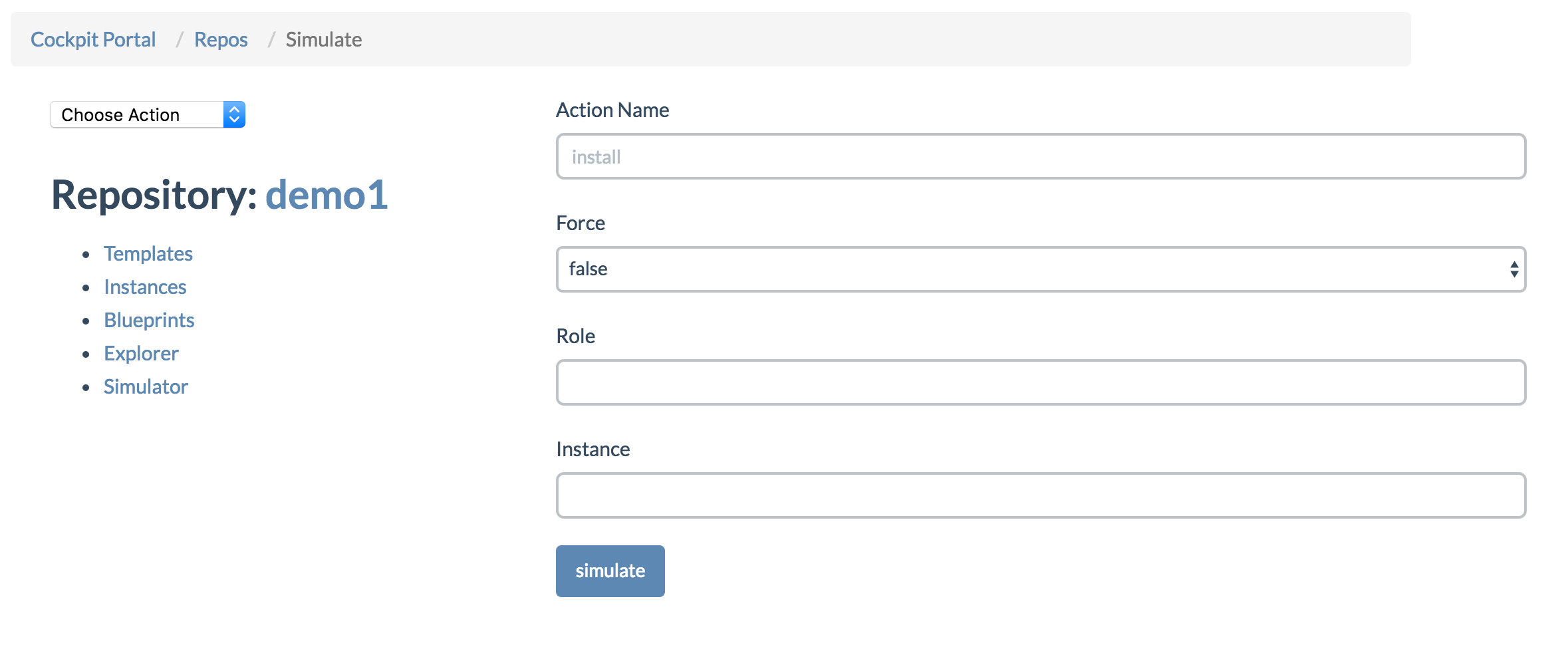This screenshot has width=1568, height=649.
Task: Click the Force select up-down arrows
Action: tap(1514, 269)
